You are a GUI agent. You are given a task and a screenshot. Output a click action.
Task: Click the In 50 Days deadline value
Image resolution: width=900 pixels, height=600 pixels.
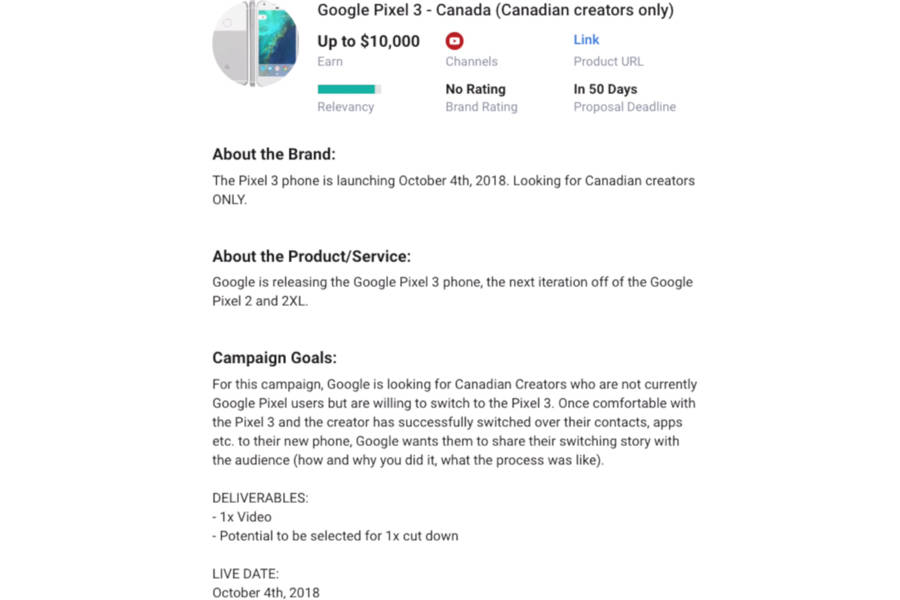(605, 89)
